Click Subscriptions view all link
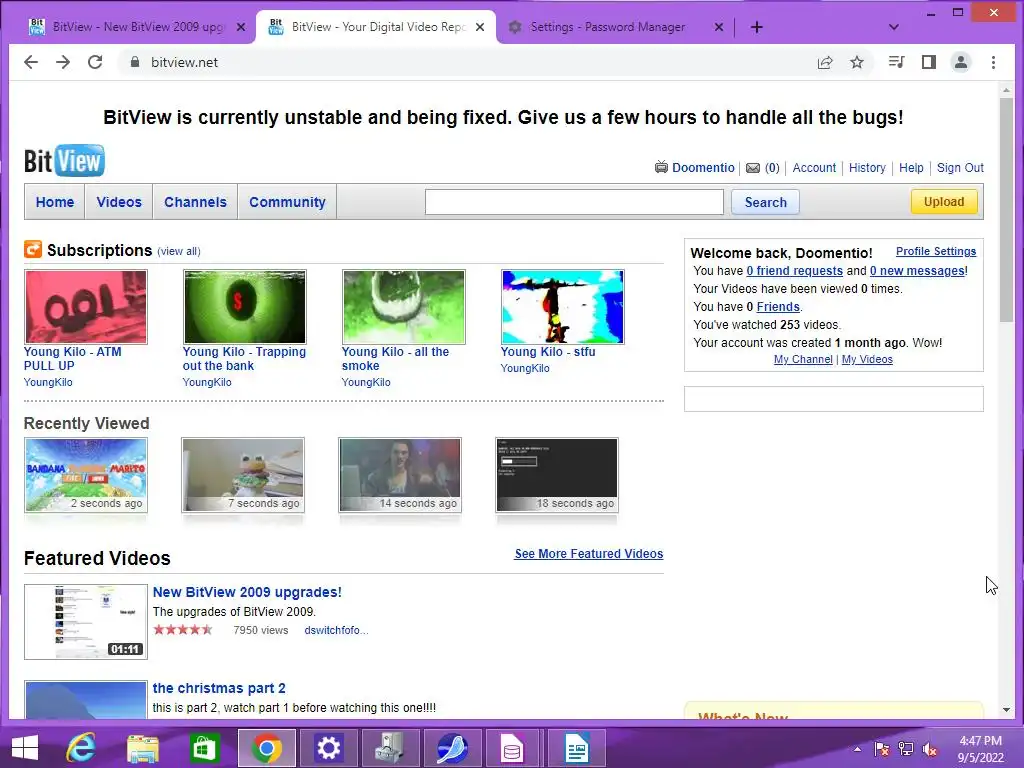The image size is (1024, 768). coord(179,251)
